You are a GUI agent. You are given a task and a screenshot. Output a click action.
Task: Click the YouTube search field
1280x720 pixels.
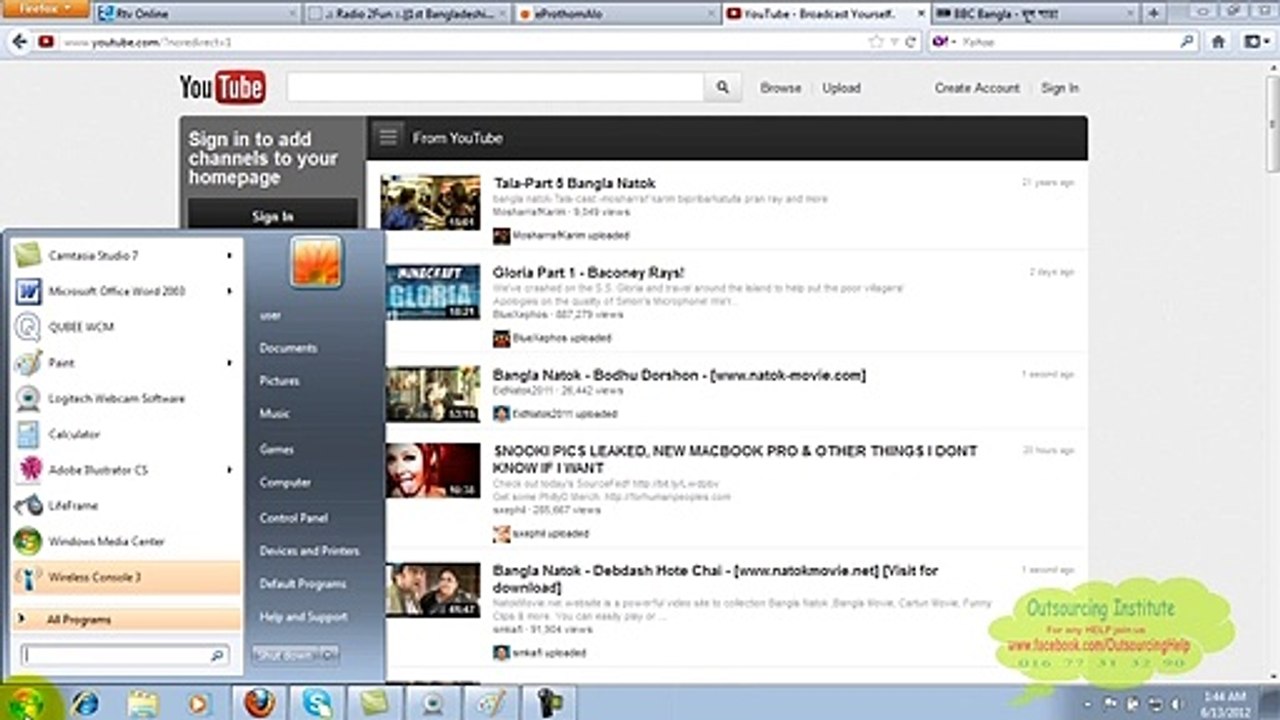pos(495,88)
